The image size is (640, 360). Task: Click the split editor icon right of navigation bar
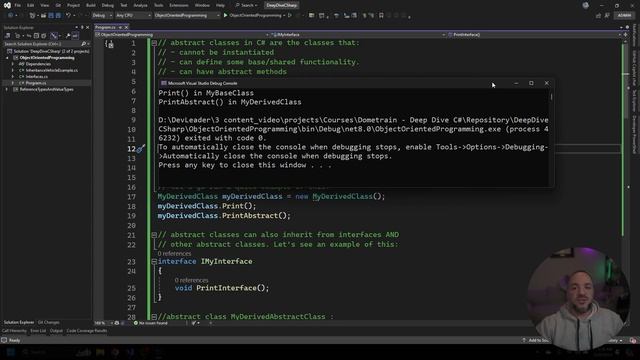(625, 35)
